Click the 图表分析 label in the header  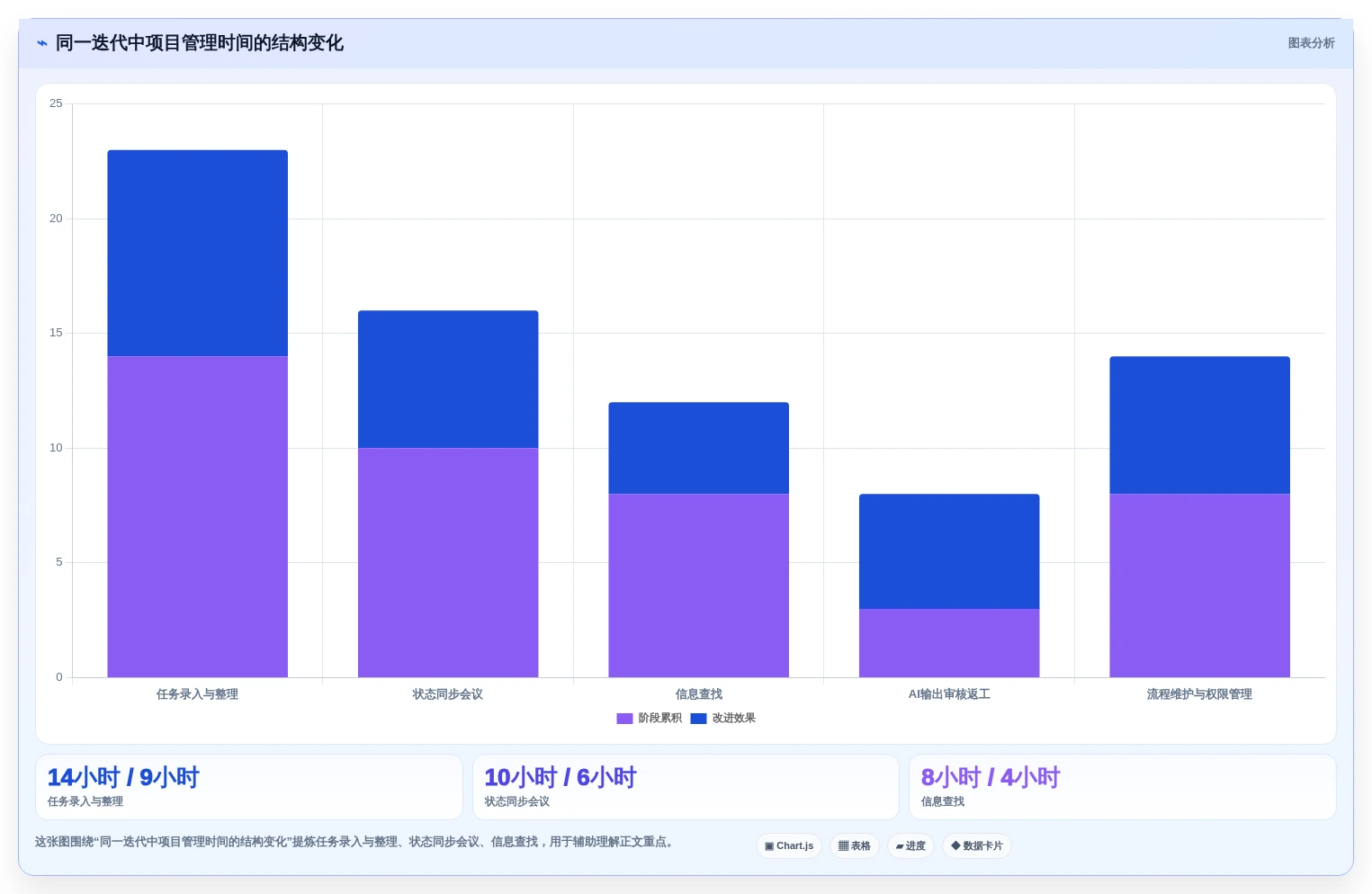1311,43
